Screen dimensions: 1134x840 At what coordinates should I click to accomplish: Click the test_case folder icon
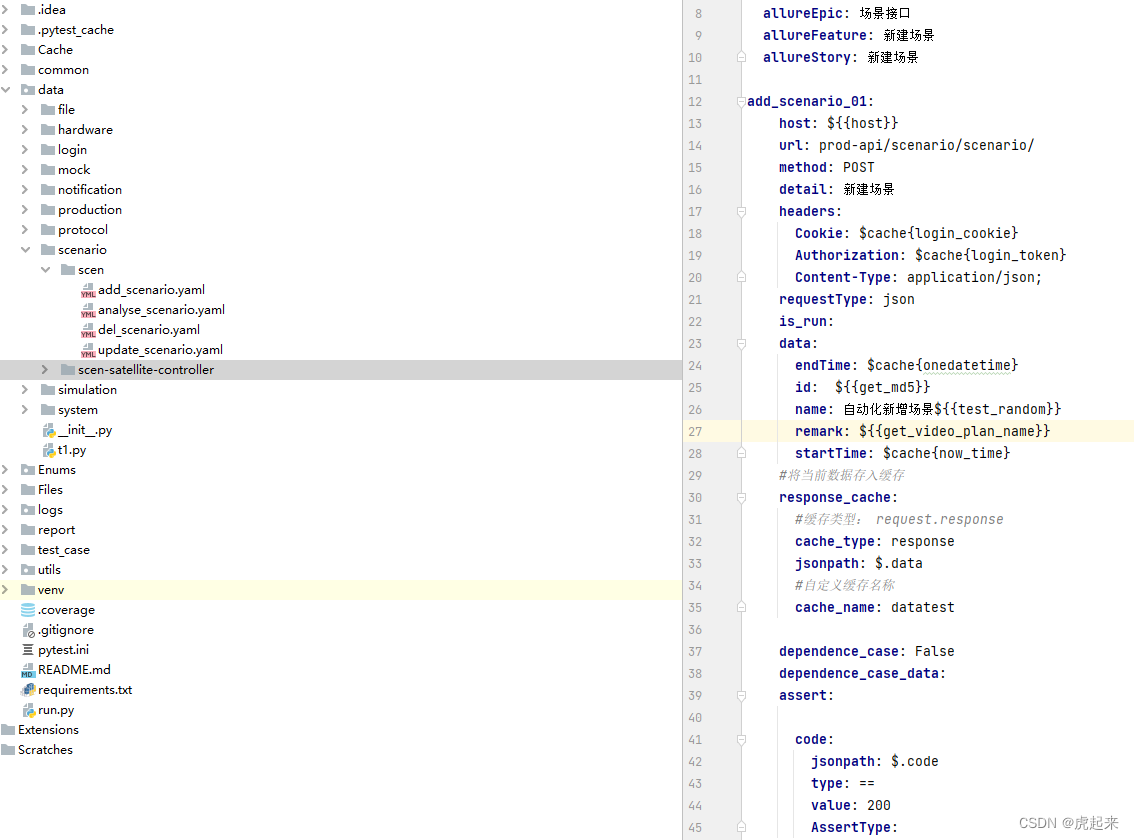click(28, 550)
